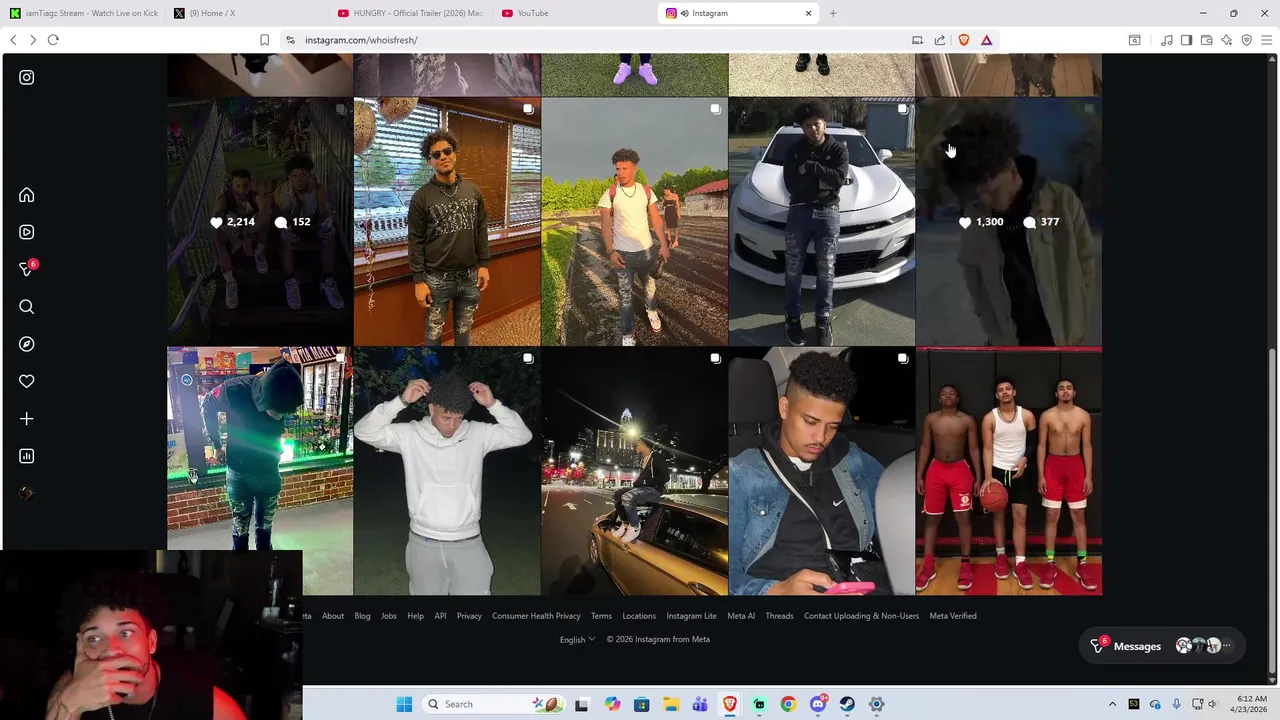Open Brave Wallet toolbar icon
Image resolution: width=1280 pixels, height=720 pixels.
coord(1206,40)
